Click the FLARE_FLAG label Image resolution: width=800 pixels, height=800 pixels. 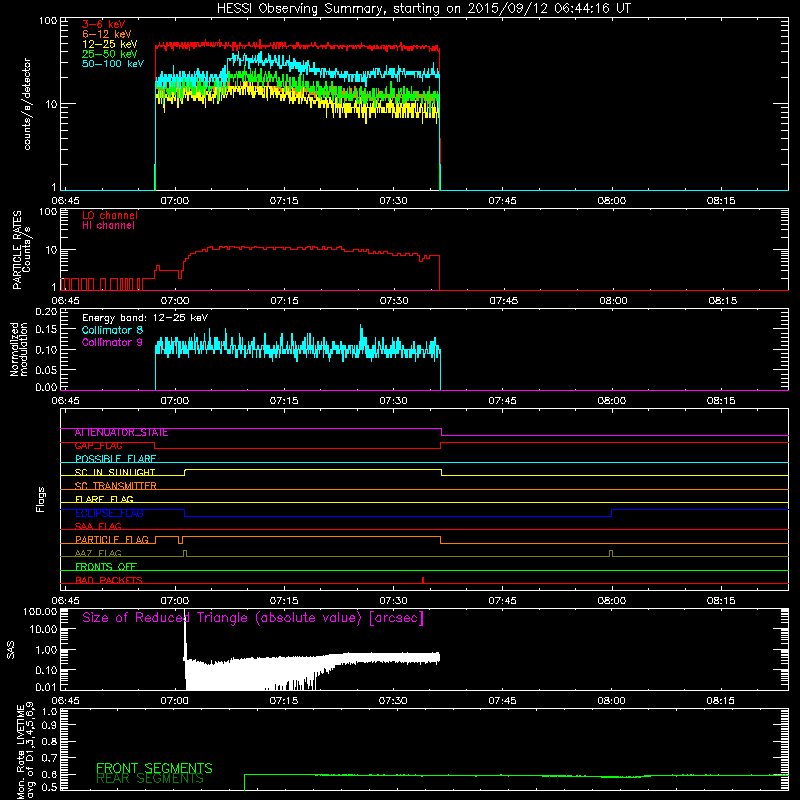tap(104, 499)
